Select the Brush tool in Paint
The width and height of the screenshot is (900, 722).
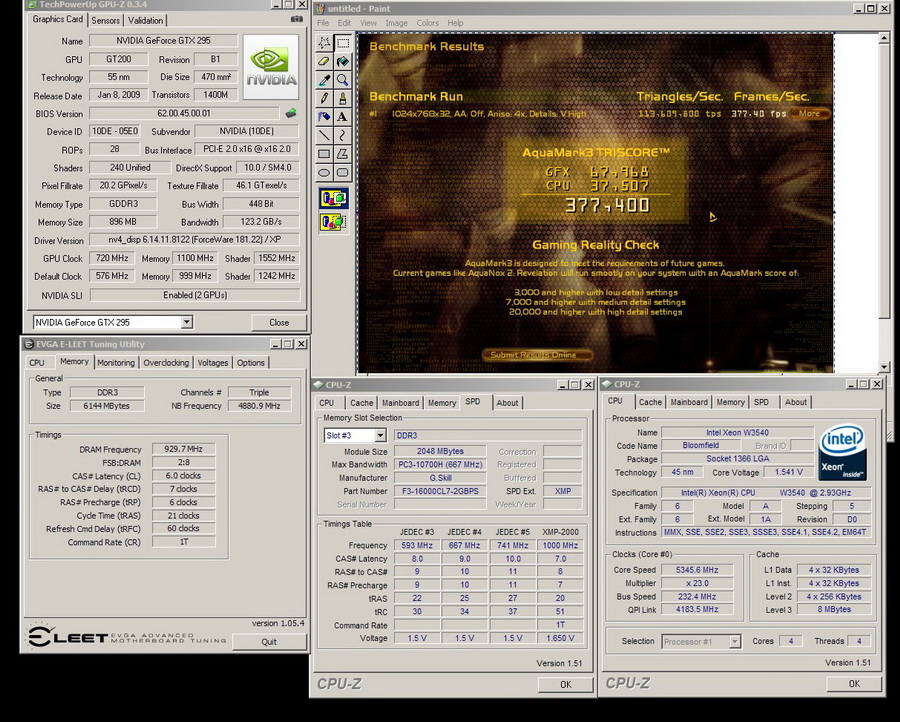(x=343, y=98)
